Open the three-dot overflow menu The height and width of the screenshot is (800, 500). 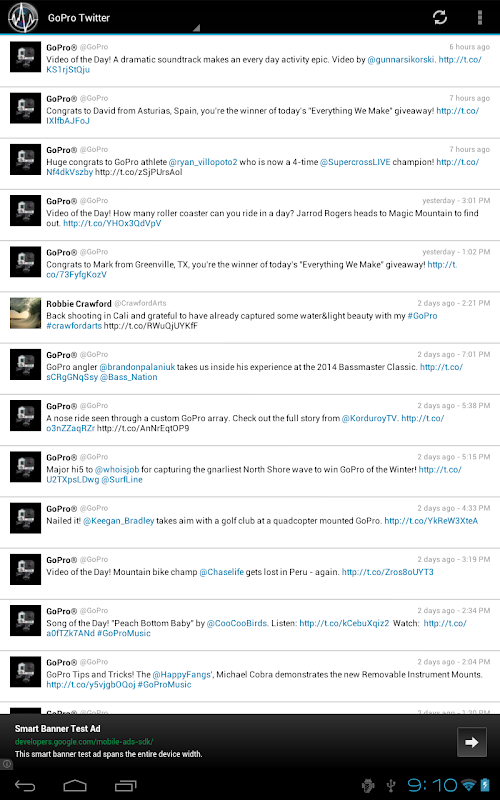tap(480, 17)
